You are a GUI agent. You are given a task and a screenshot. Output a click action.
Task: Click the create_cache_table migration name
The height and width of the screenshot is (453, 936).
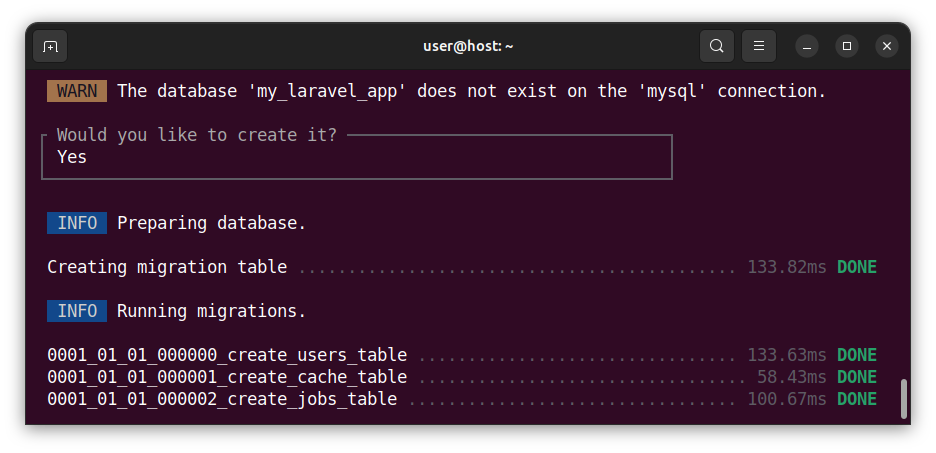pos(227,377)
